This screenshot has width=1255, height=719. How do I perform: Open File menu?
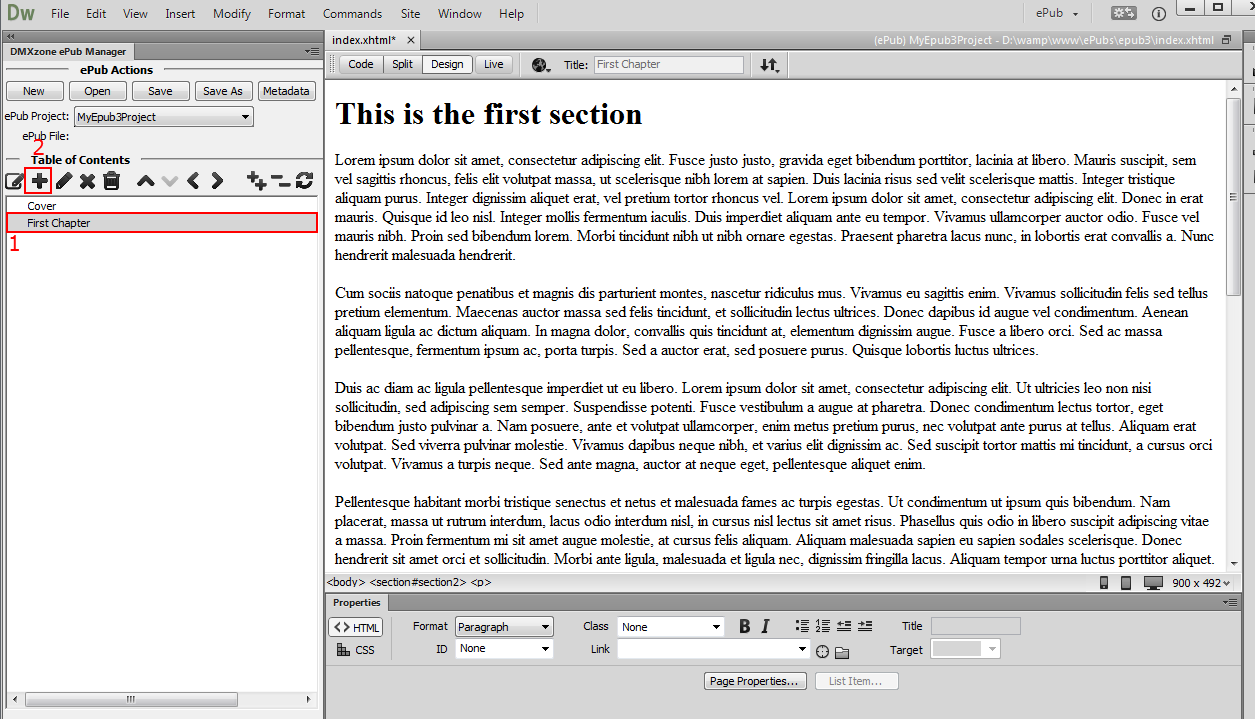pyautogui.click(x=60, y=14)
